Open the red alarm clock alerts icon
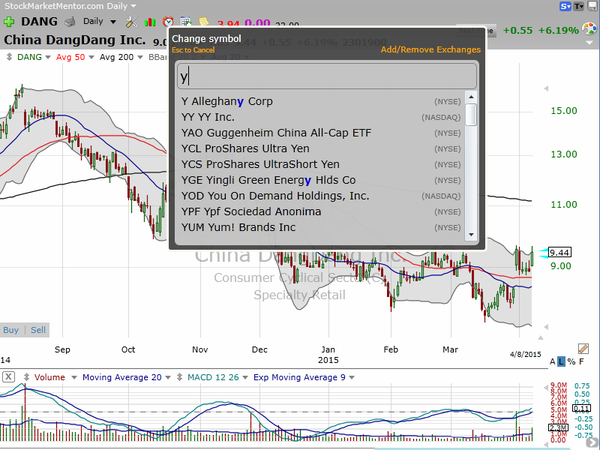 tap(168, 21)
